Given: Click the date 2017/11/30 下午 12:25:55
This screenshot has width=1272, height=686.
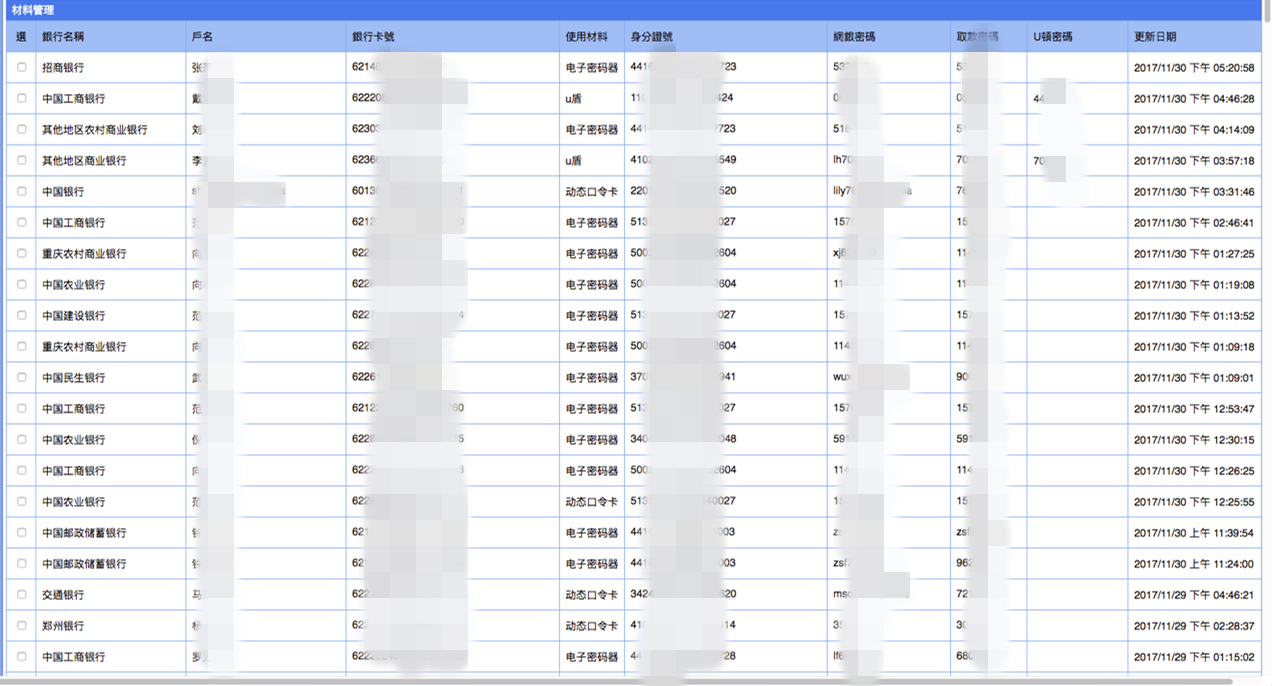Looking at the screenshot, I should [1194, 502].
